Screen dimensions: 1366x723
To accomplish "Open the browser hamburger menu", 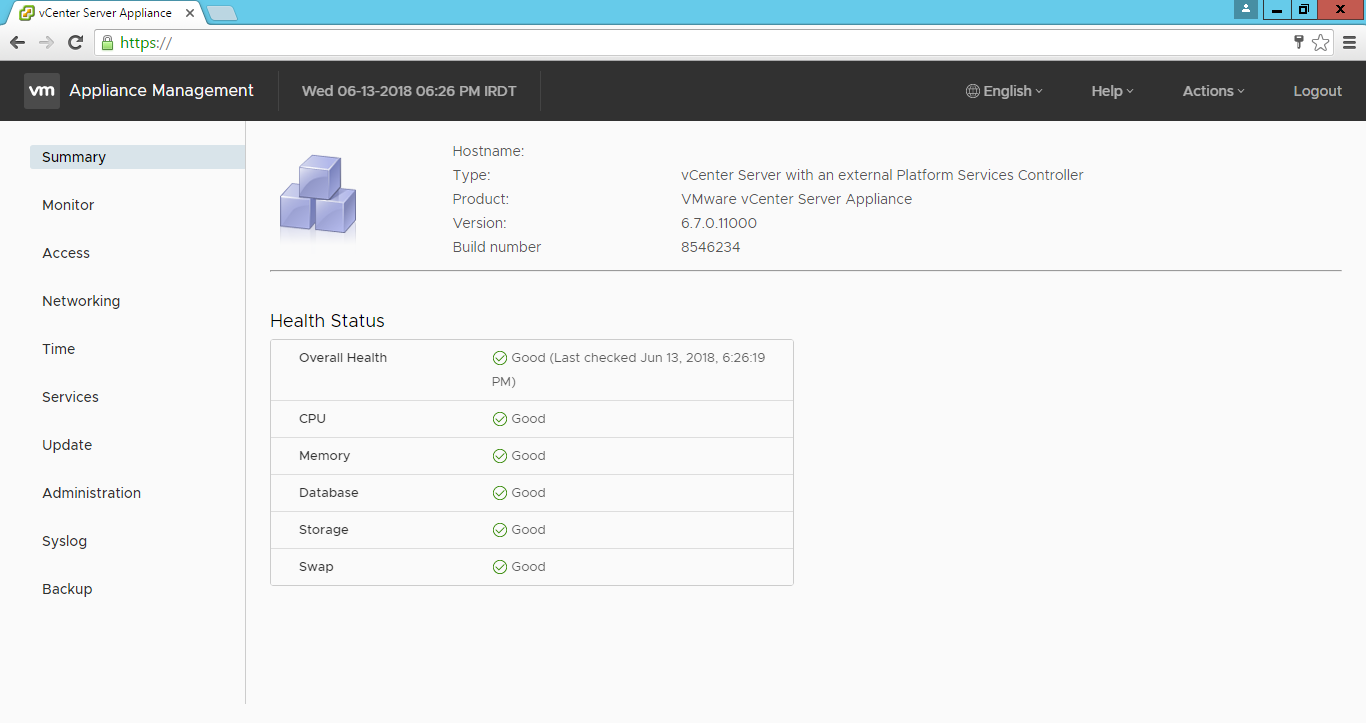I will (x=1348, y=43).
